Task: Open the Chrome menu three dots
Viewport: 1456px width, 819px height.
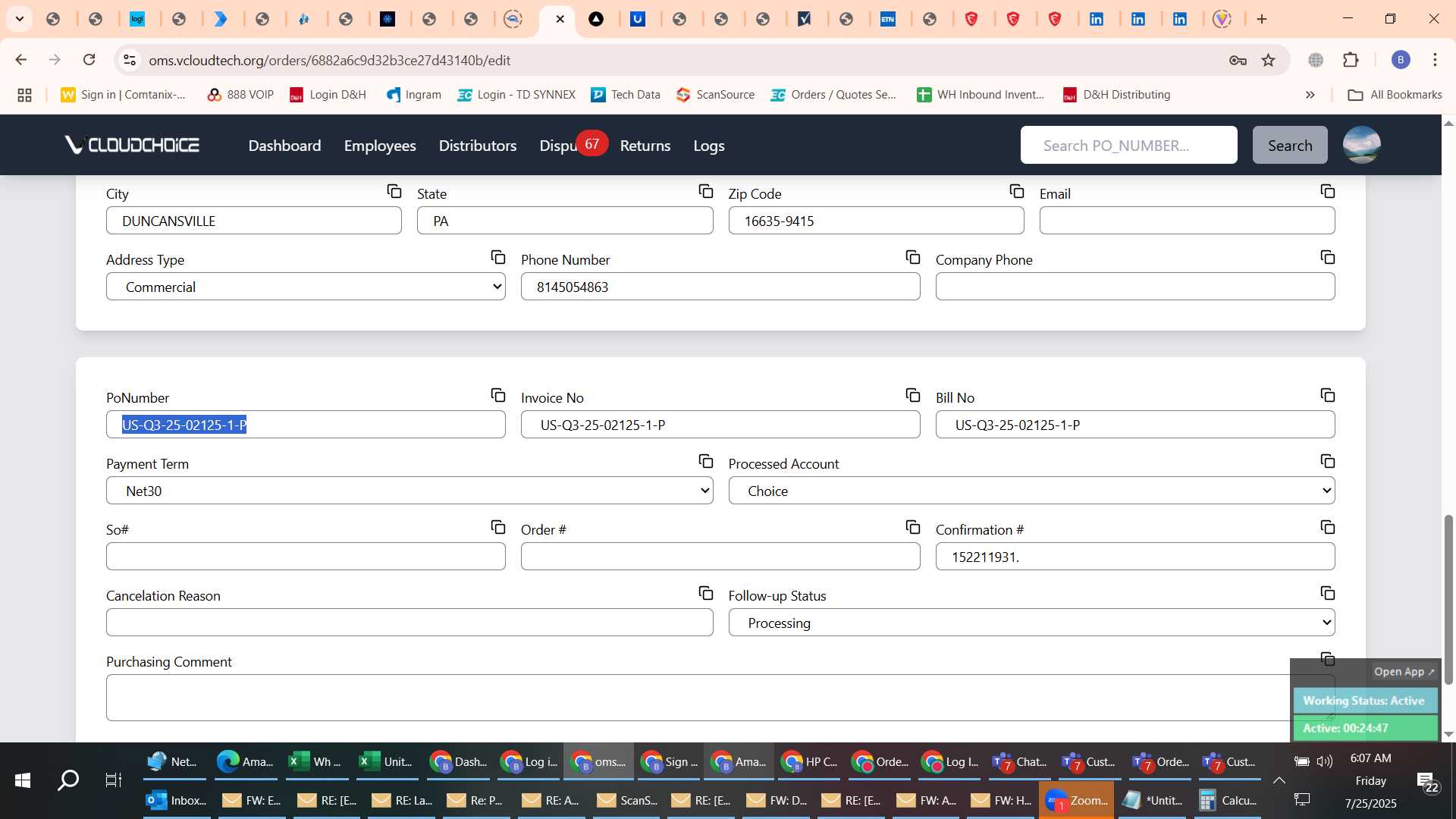Action: coord(1435,60)
